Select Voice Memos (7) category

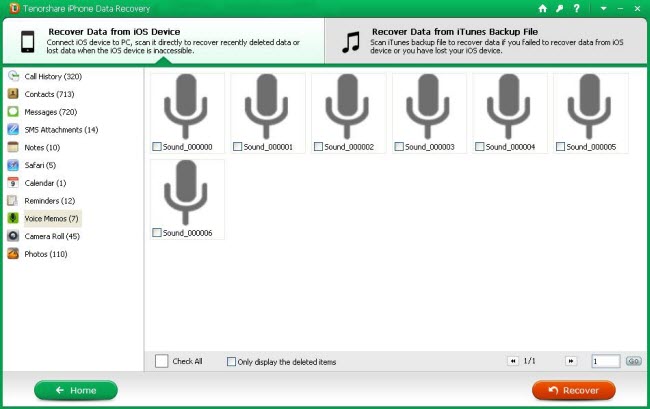coord(51,218)
